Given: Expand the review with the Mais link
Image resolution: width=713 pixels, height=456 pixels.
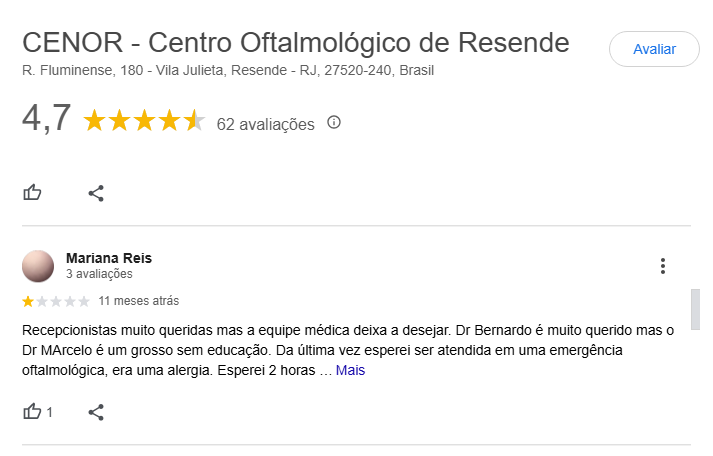Looking at the screenshot, I should tap(350, 371).
